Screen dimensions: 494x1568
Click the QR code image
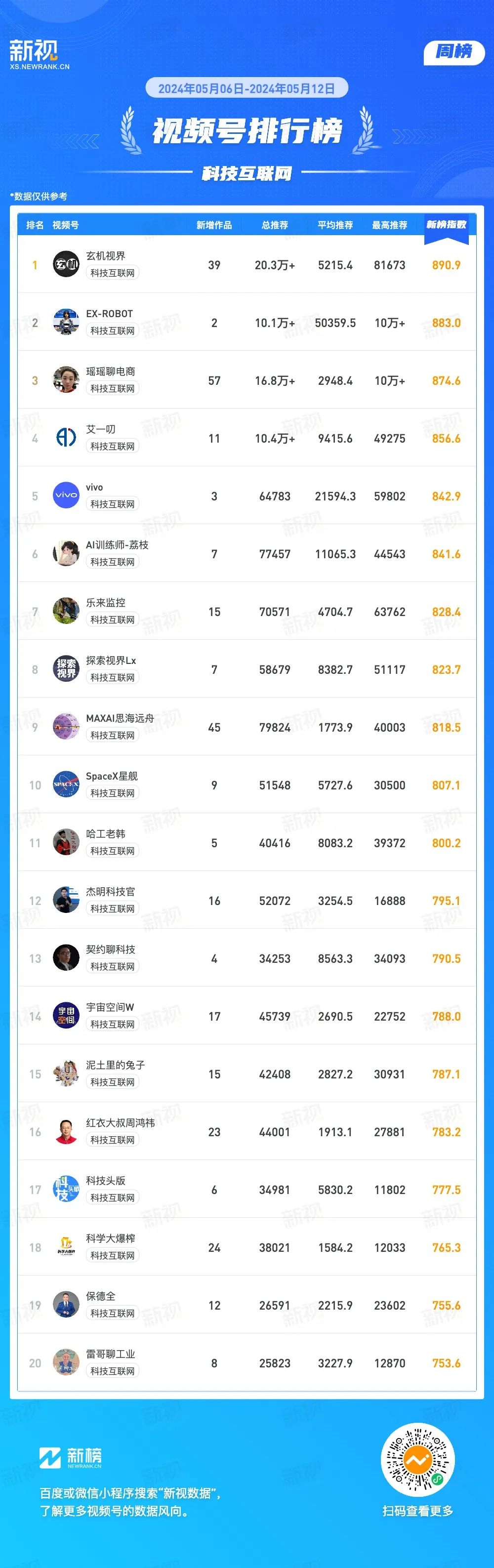418,1460
